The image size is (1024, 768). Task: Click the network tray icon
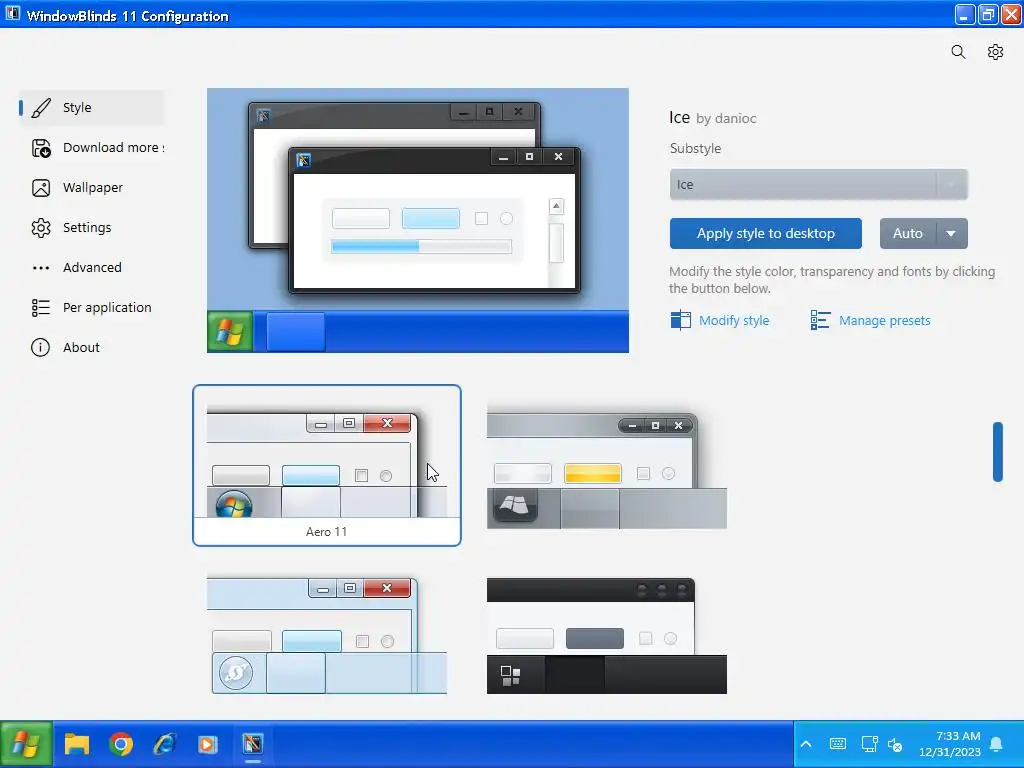869,744
